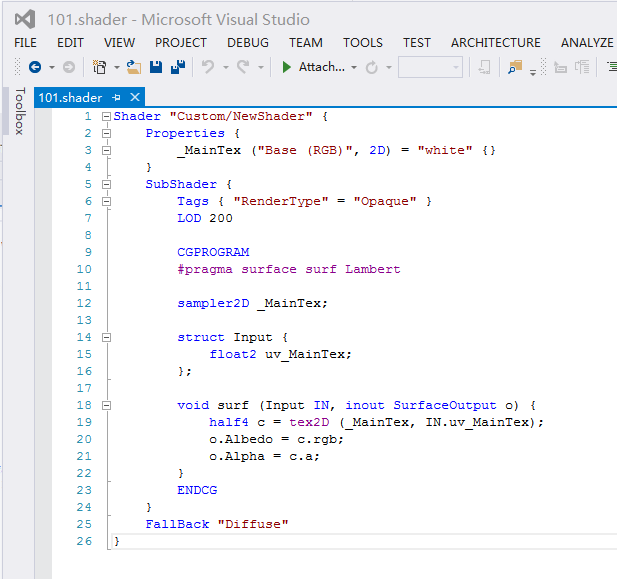Collapse the Shader block on line 1
Image resolution: width=617 pixels, height=579 pixels.
106,117
